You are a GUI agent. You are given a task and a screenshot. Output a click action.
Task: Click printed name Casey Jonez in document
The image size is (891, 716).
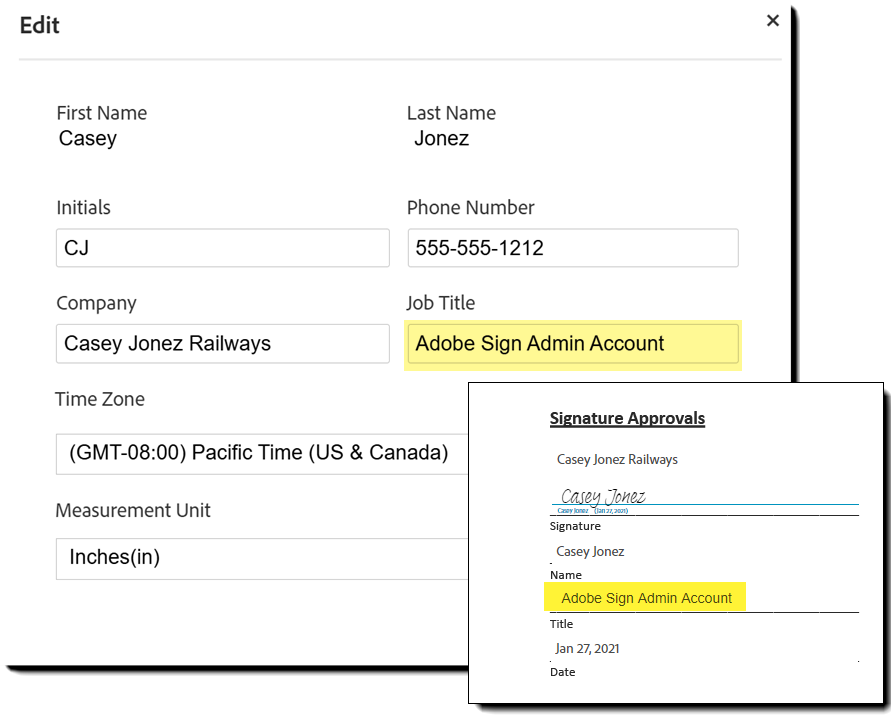coord(590,552)
